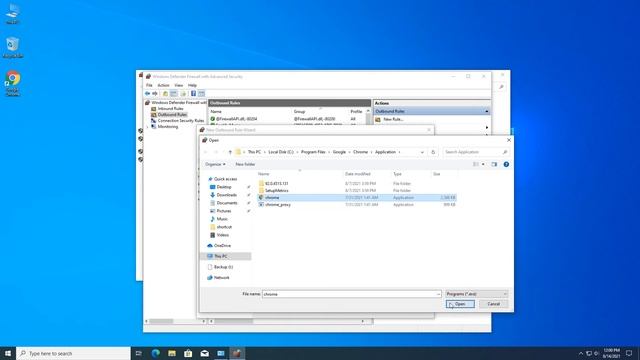Select Network in the navigation pane

click(221, 278)
